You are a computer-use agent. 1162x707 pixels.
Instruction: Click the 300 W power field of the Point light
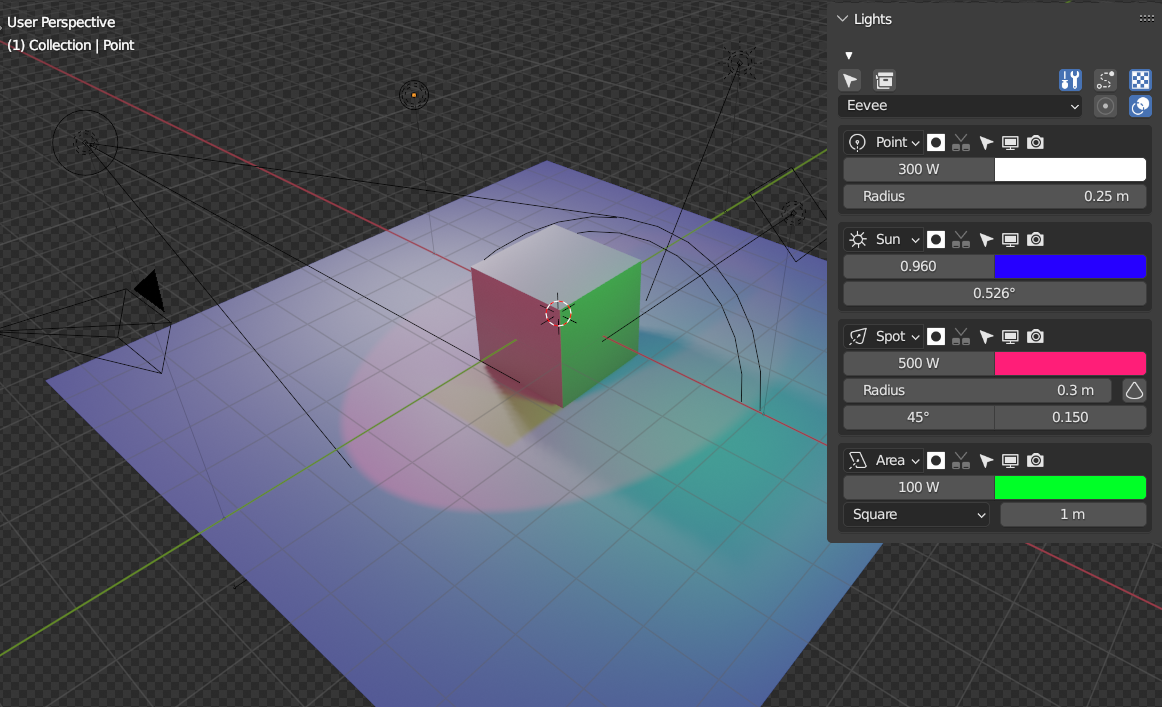pyautogui.click(x=917, y=169)
